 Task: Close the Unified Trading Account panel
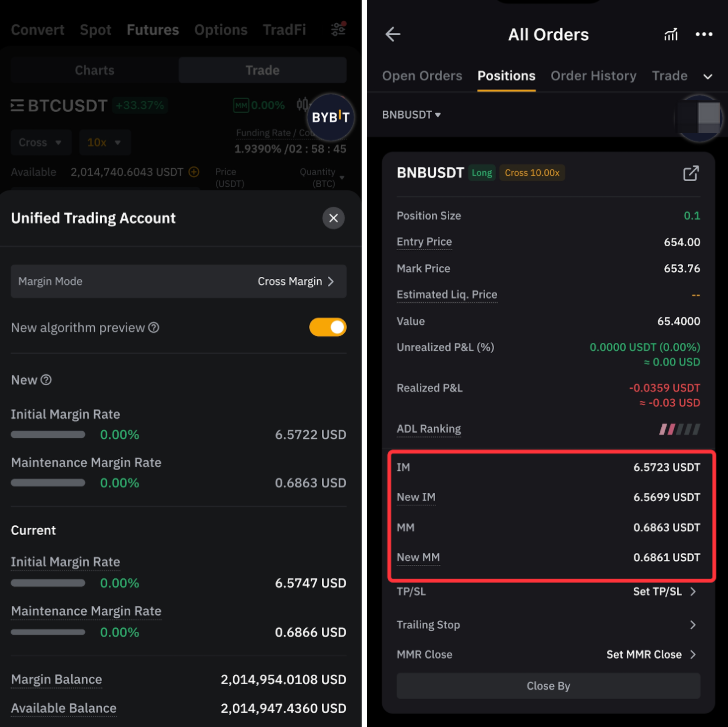(x=334, y=218)
